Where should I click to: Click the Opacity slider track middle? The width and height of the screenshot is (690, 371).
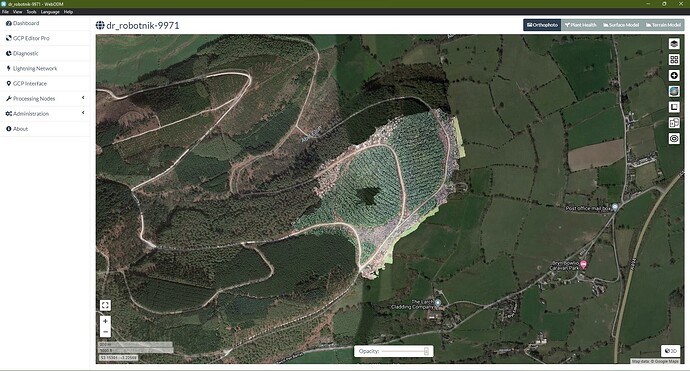[405, 351]
